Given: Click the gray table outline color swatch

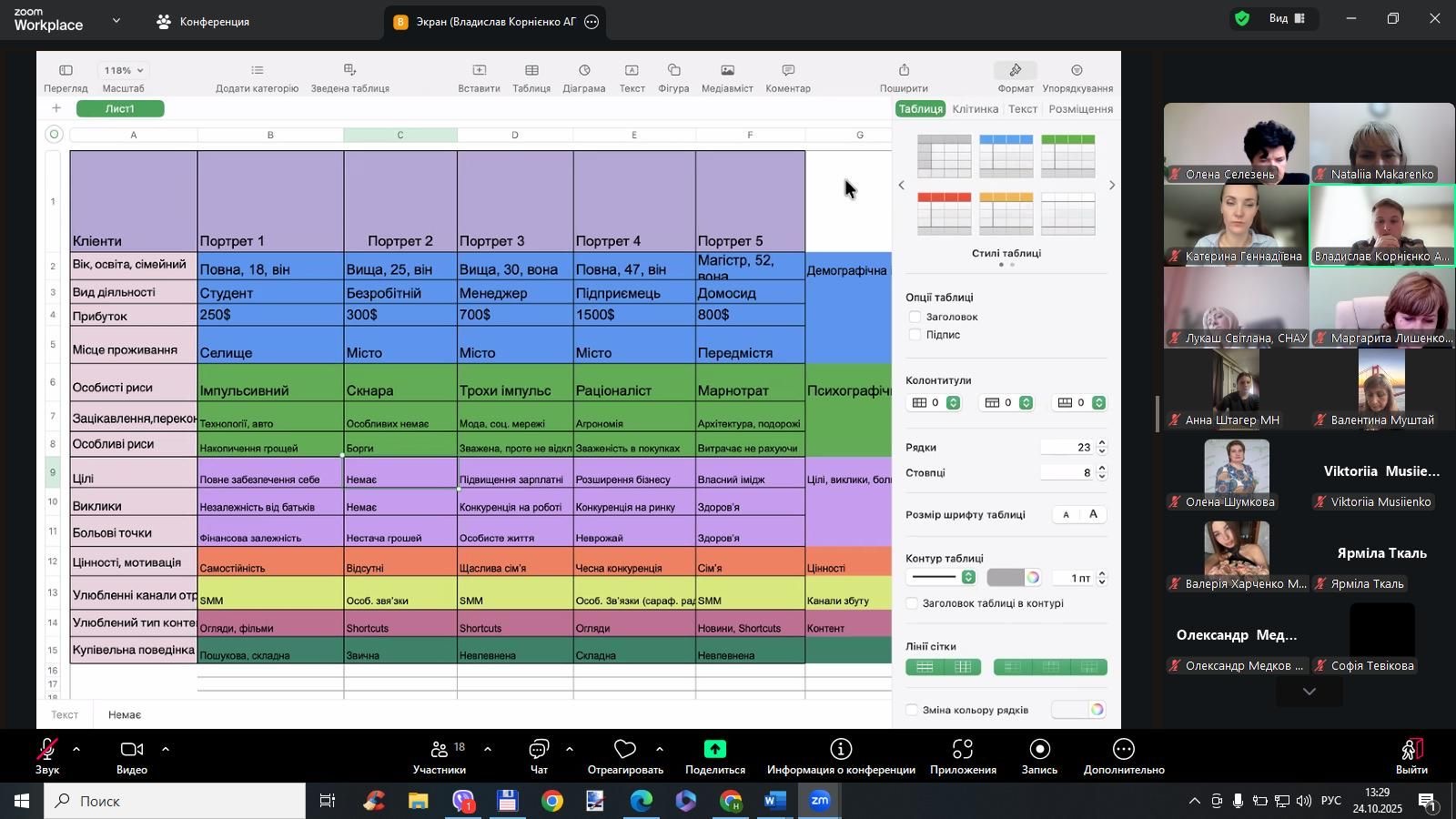Looking at the screenshot, I should [1005, 578].
